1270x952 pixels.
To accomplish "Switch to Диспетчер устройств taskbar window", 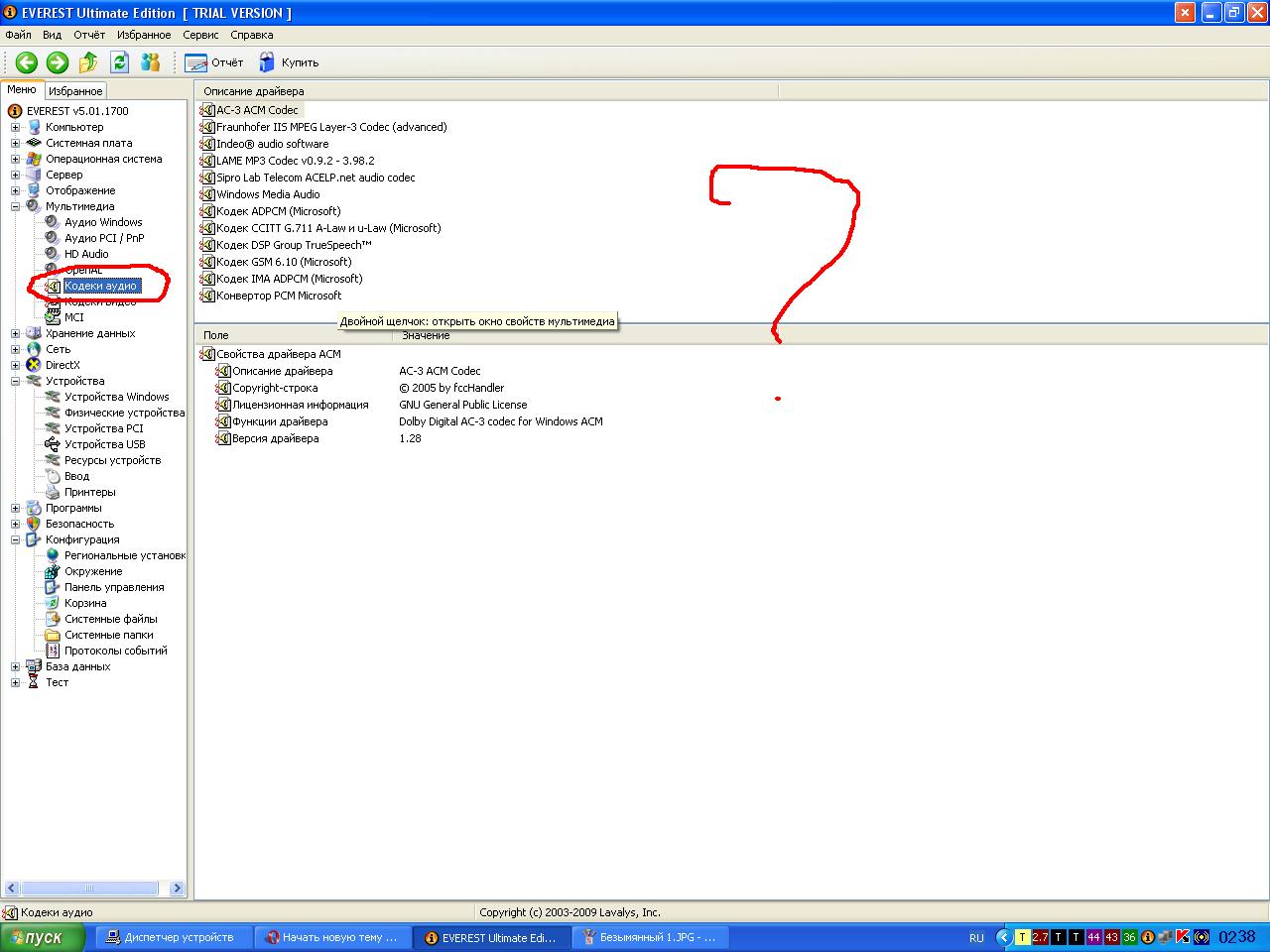I will click(173, 937).
